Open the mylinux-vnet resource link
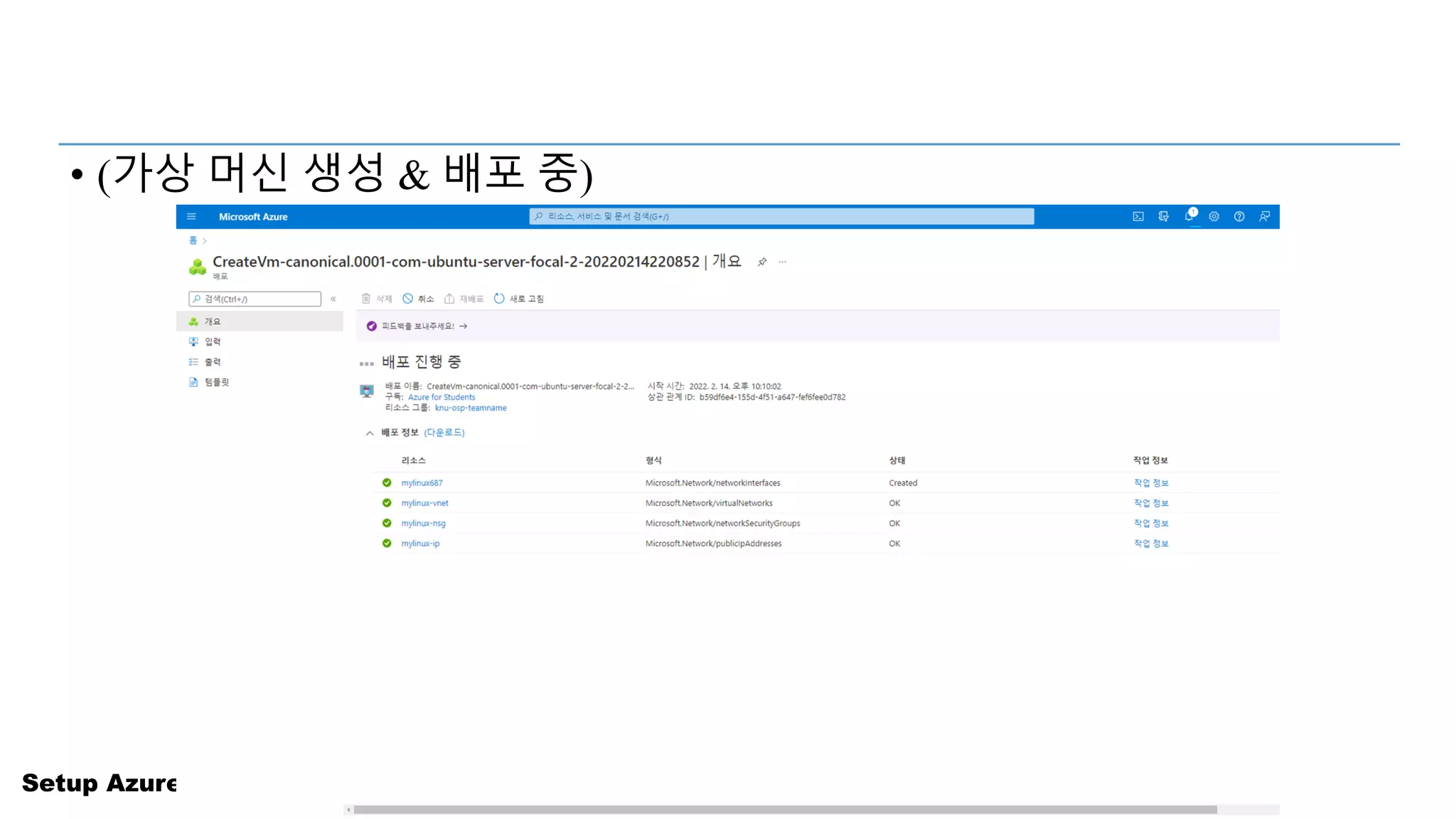1456x819 pixels. pos(424,503)
